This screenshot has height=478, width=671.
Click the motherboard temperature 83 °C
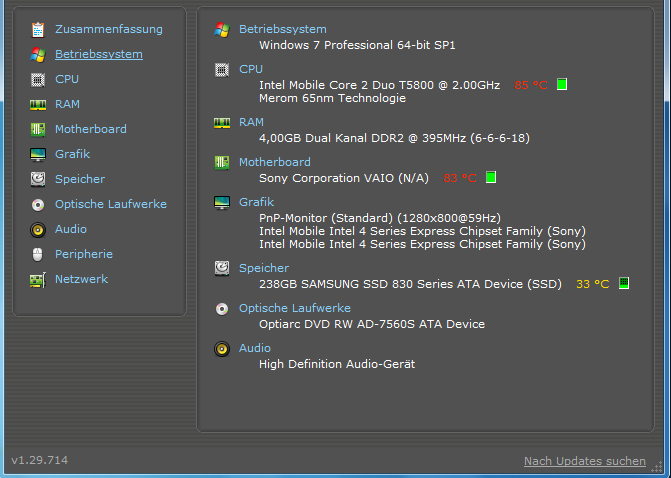click(460, 178)
